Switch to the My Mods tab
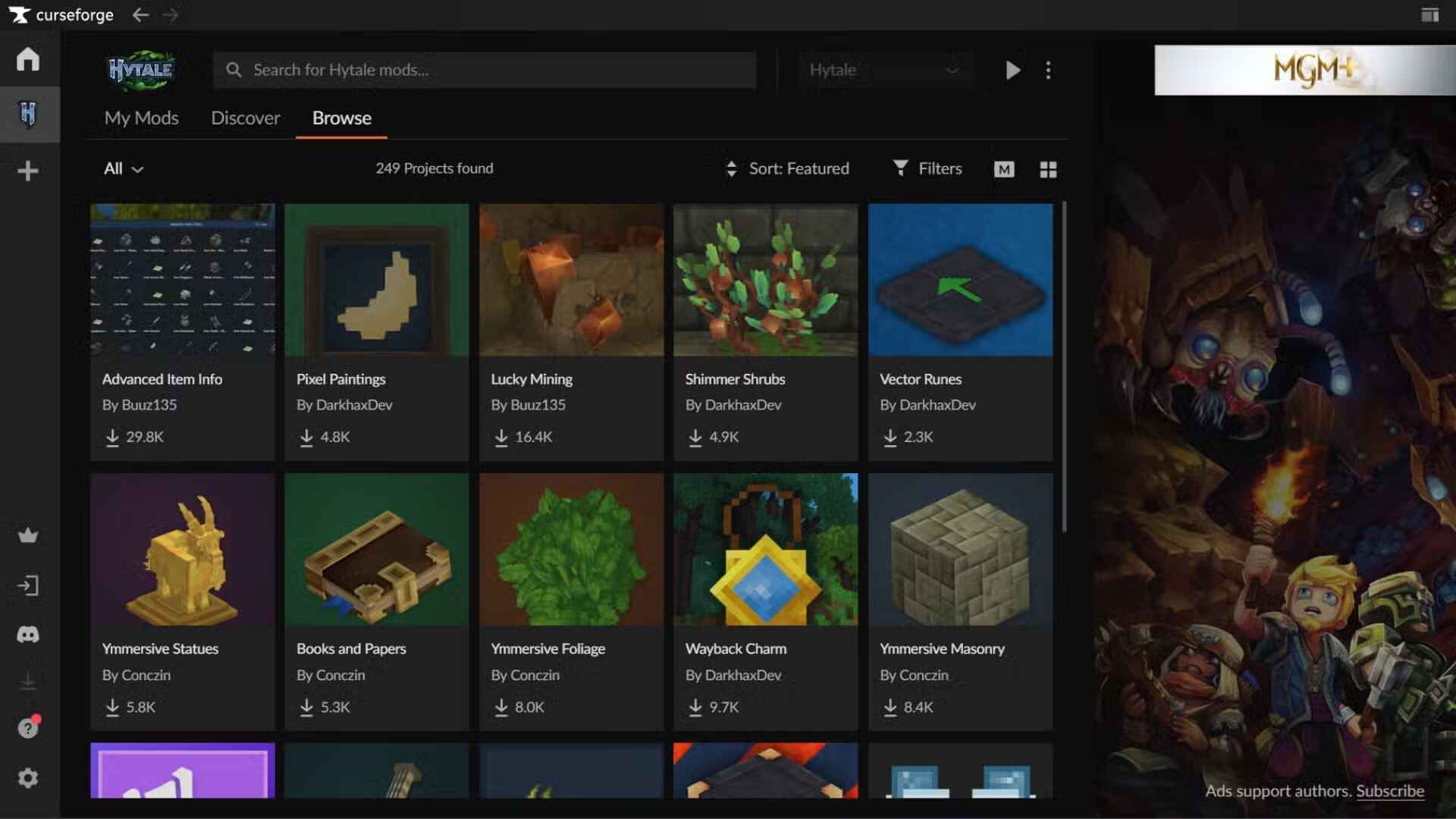 (x=140, y=118)
